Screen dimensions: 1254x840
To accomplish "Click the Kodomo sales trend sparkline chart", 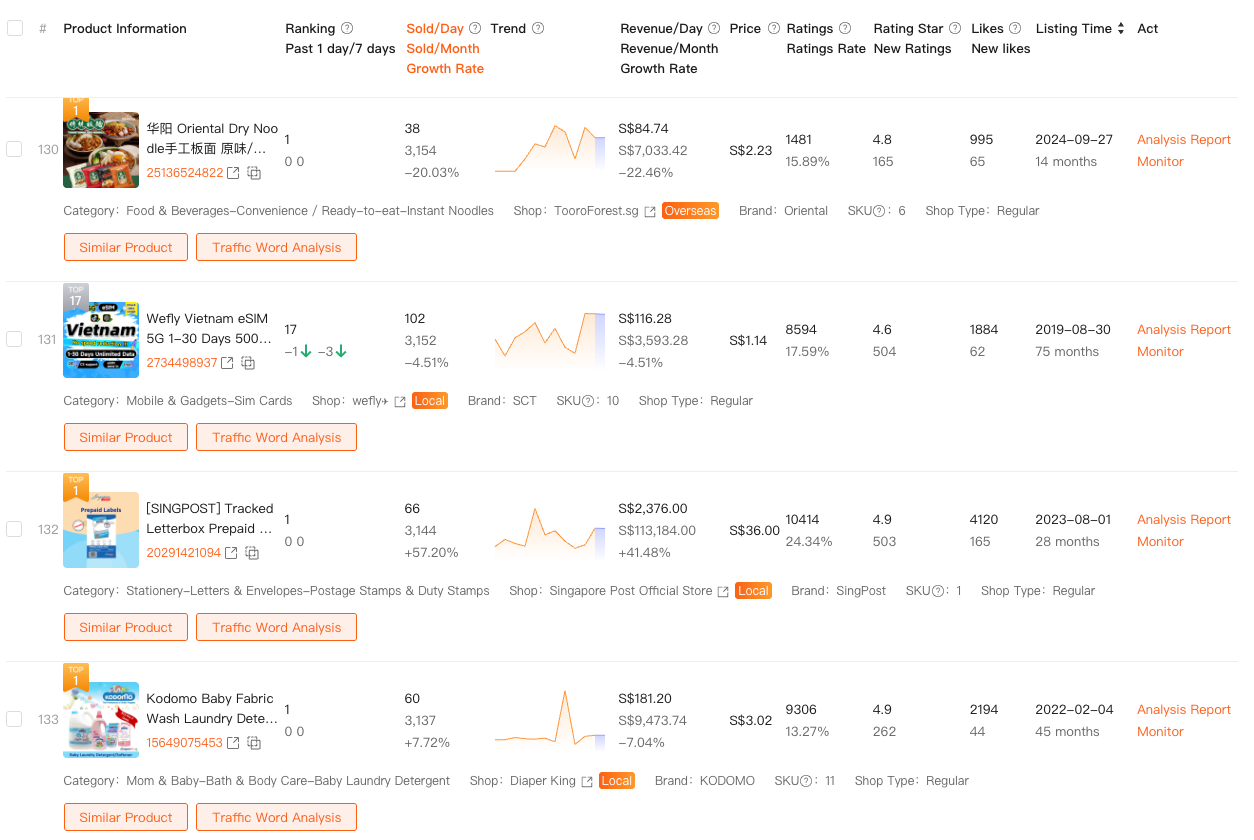I will tap(550, 720).
